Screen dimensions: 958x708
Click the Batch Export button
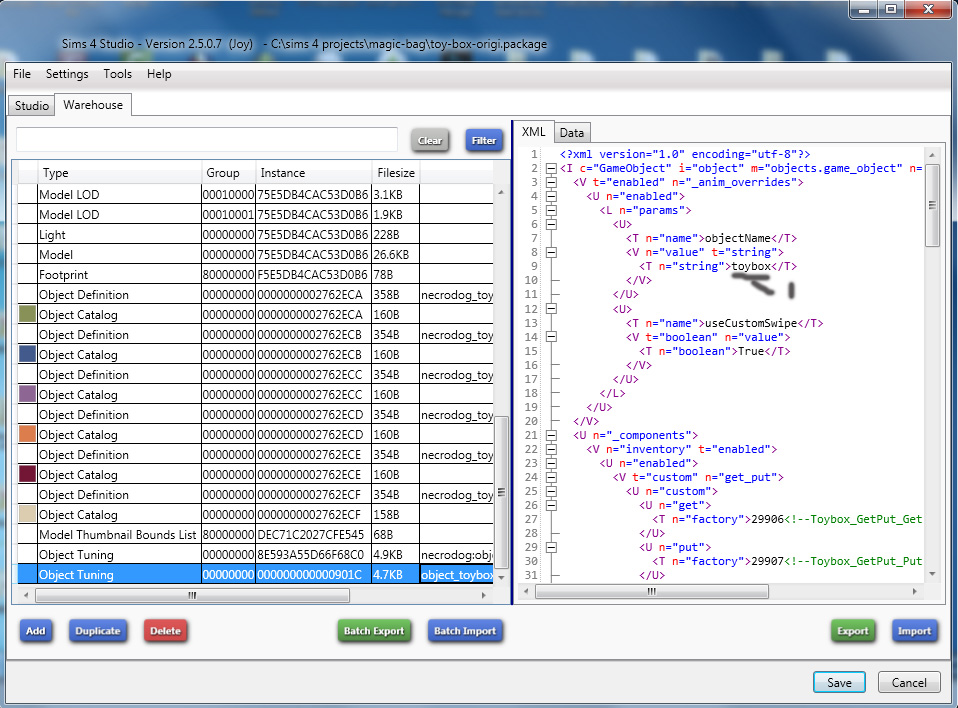pyautogui.click(x=374, y=631)
